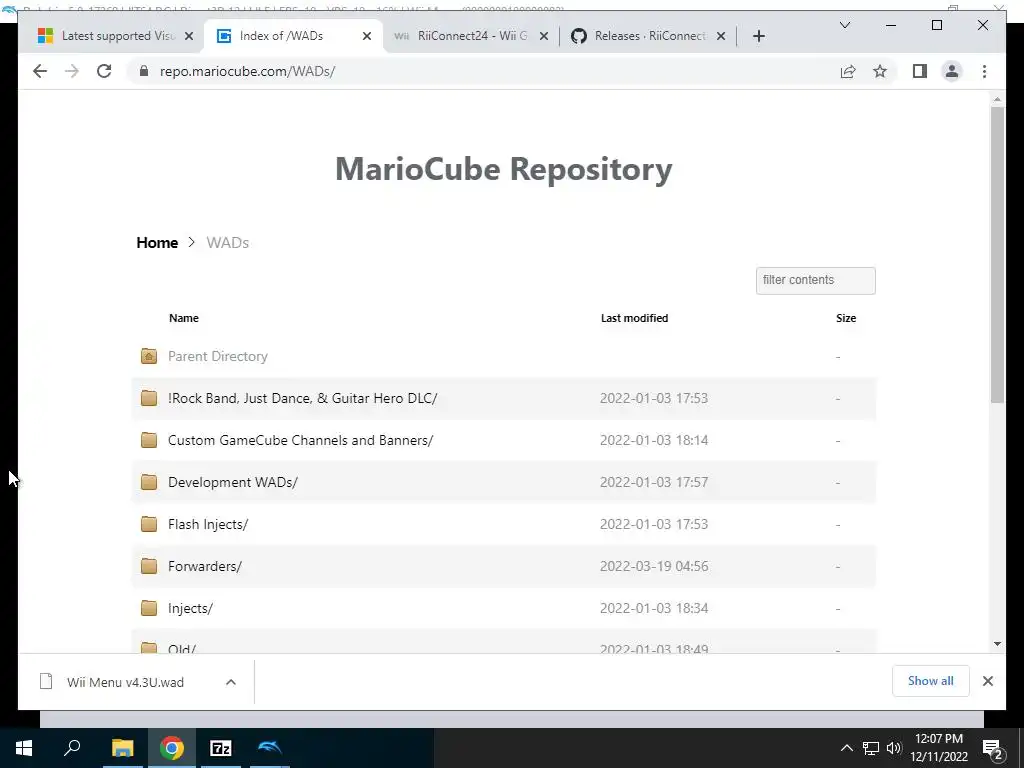Viewport: 1024px width, 768px height.
Task: Open File Explorer from taskbar
Action: coord(122,748)
